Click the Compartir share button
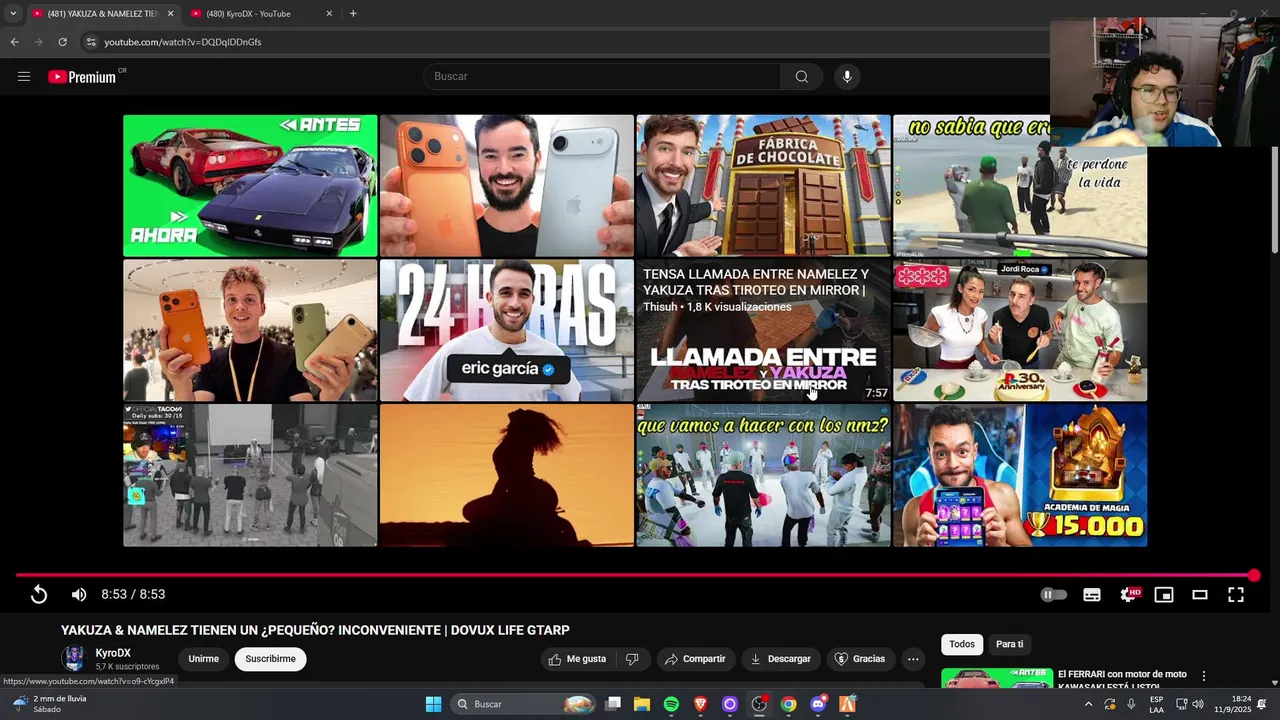 pos(695,659)
